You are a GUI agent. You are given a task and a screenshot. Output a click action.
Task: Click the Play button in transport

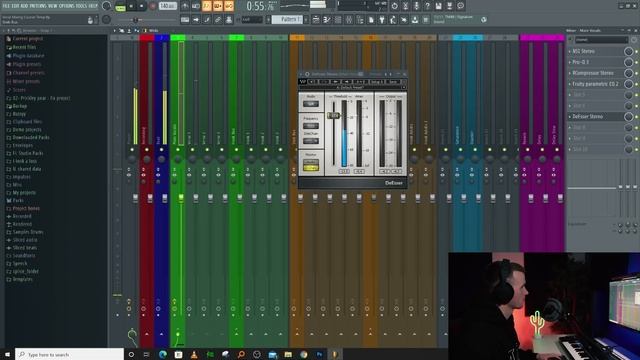131,7
